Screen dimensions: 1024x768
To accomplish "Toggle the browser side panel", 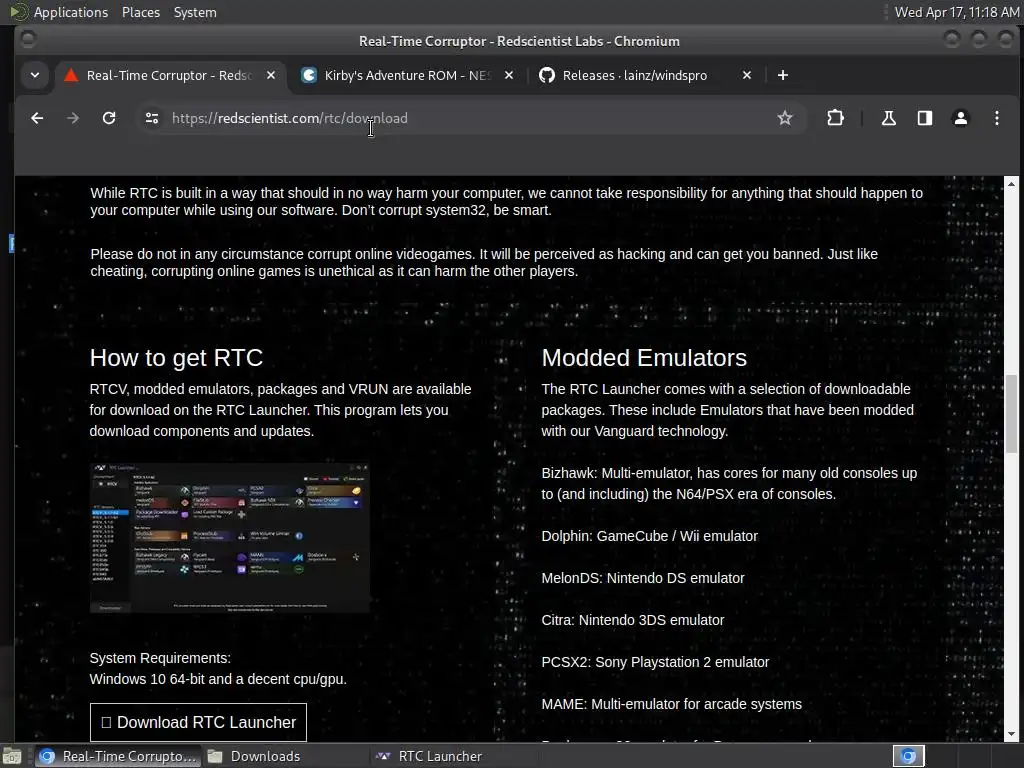I will point(925,118).
